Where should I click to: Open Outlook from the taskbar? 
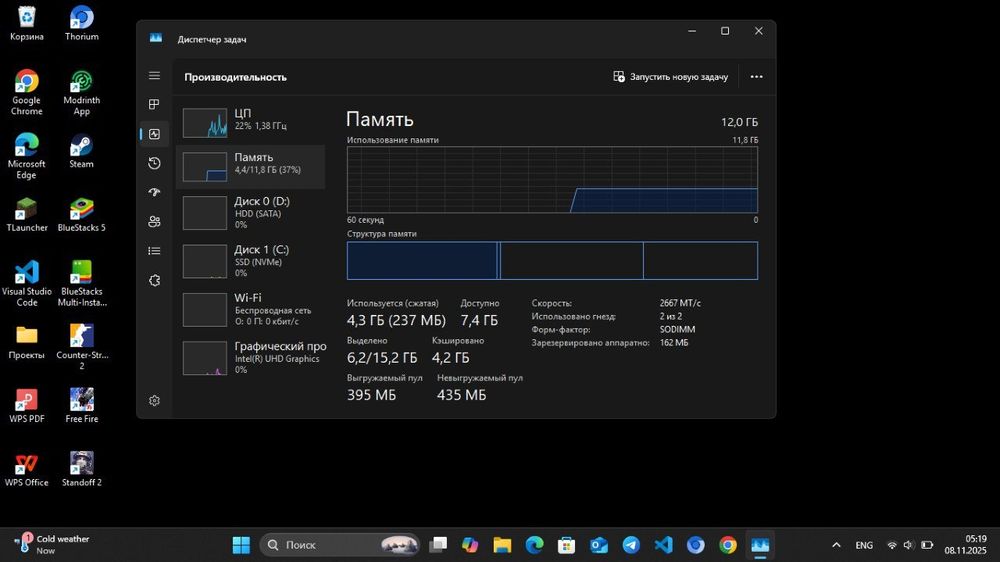[599, 545]
